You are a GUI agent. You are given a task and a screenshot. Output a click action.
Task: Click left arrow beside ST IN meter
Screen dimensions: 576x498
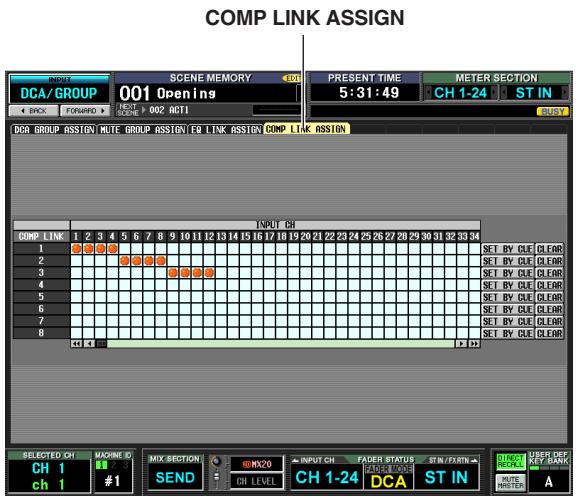pyautogui.click(x=504, y=93)
